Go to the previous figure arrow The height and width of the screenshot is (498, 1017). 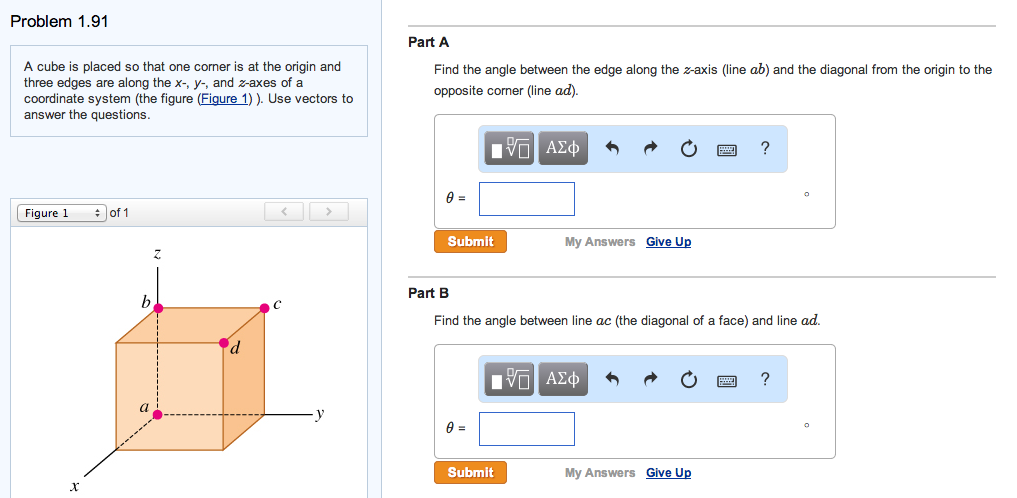[284, 212]
